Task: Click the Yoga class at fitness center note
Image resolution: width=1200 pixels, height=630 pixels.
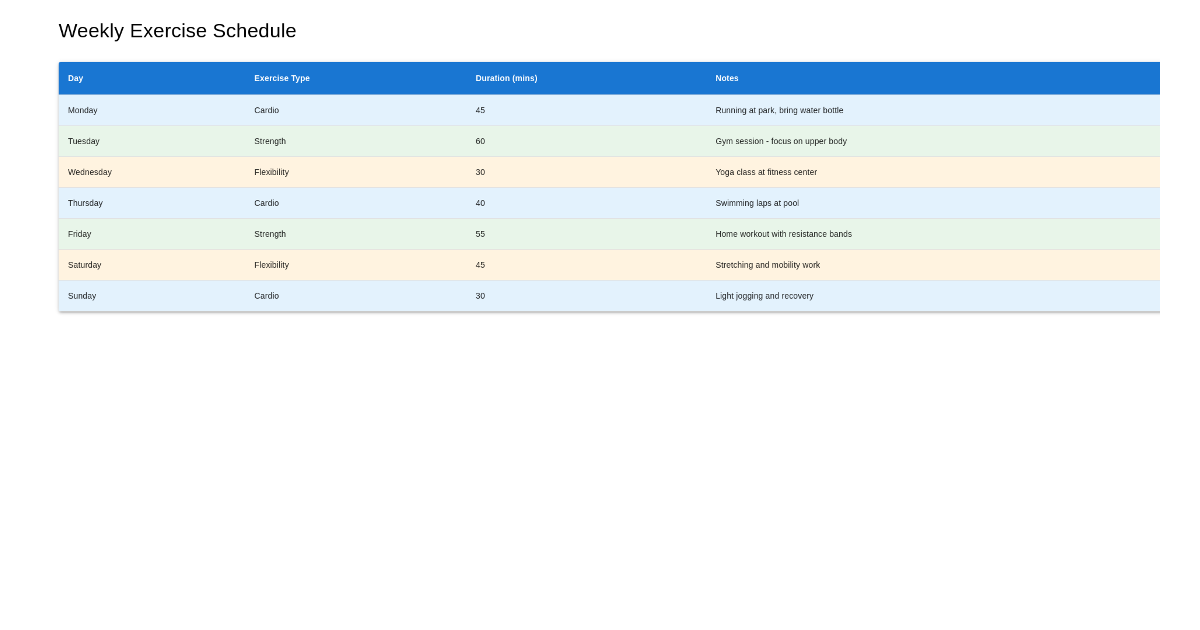Action: (766, 172)
